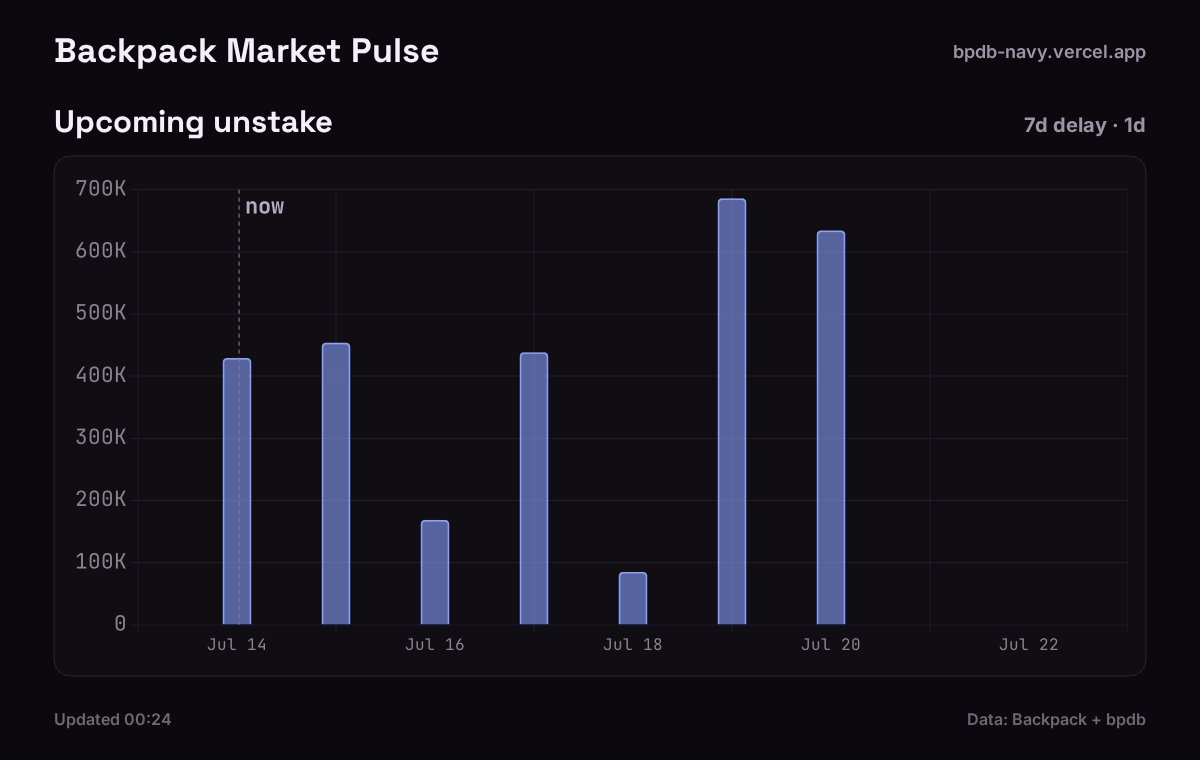The width and height of the screenshot is (1200, 760).
Task: Click the Updated 00:24 timestamp
Action: pos(113,719)
